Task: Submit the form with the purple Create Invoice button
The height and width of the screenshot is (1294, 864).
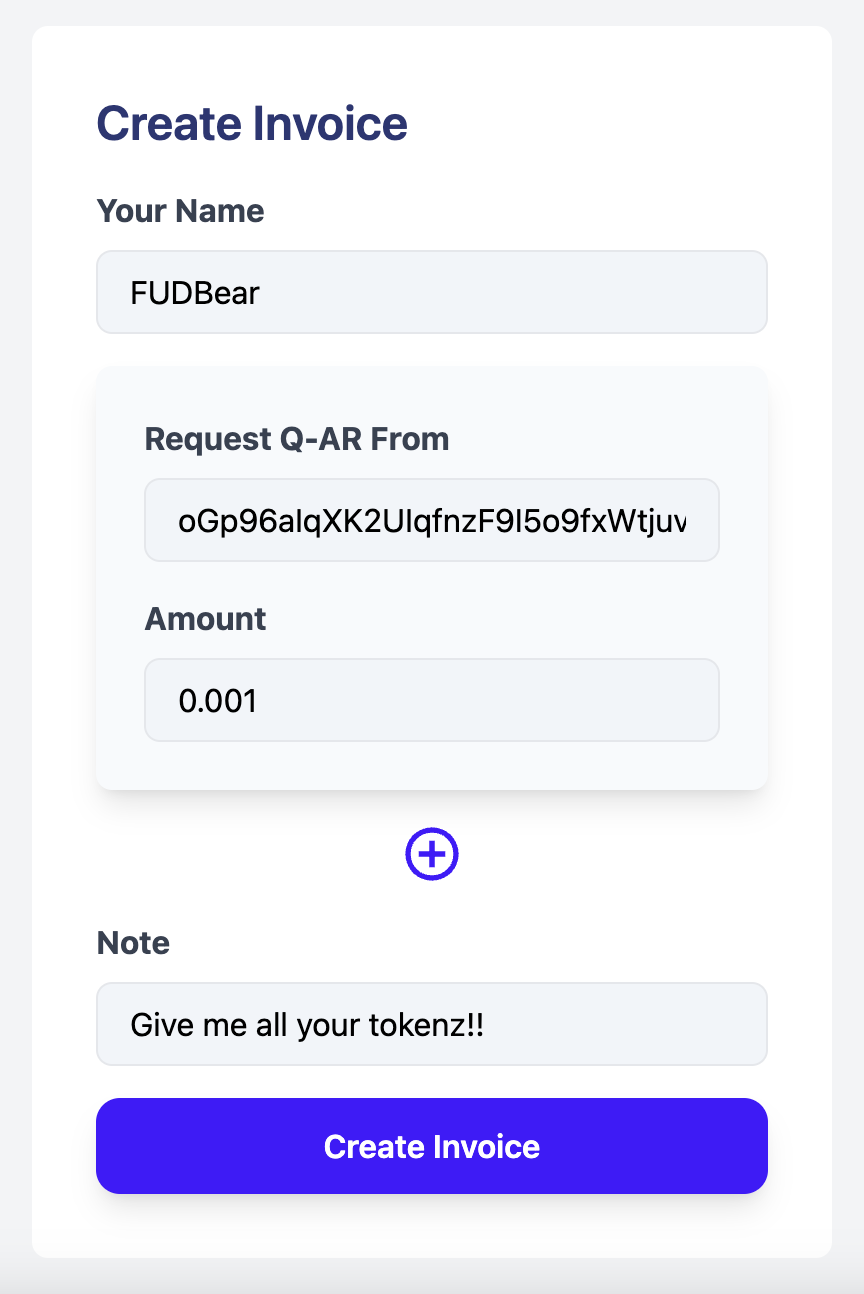Action: [432, 1146]
